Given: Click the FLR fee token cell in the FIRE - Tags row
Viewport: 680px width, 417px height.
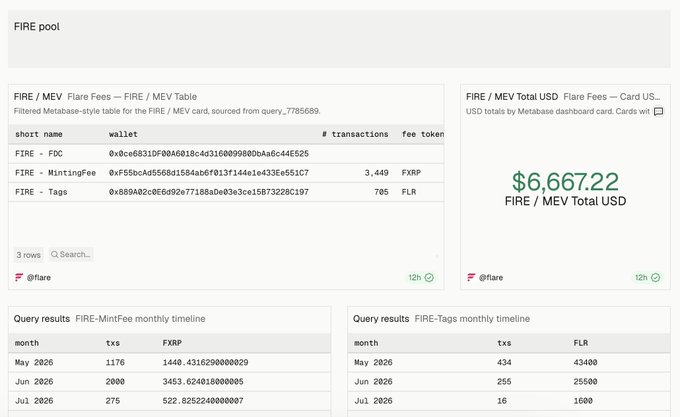Looking at the screenshot, I should [409, 192].
